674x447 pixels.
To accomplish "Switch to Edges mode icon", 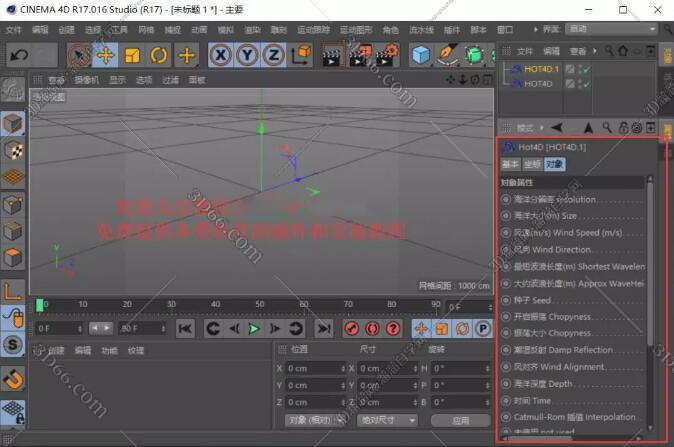I will [13, 231].
